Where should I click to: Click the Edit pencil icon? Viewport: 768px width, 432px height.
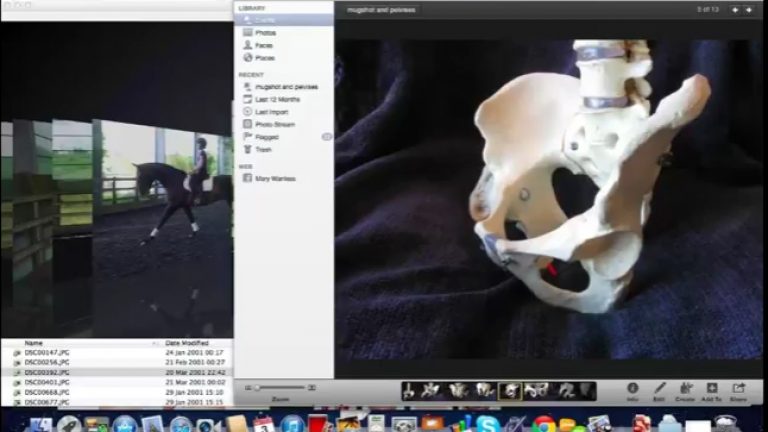659,389
